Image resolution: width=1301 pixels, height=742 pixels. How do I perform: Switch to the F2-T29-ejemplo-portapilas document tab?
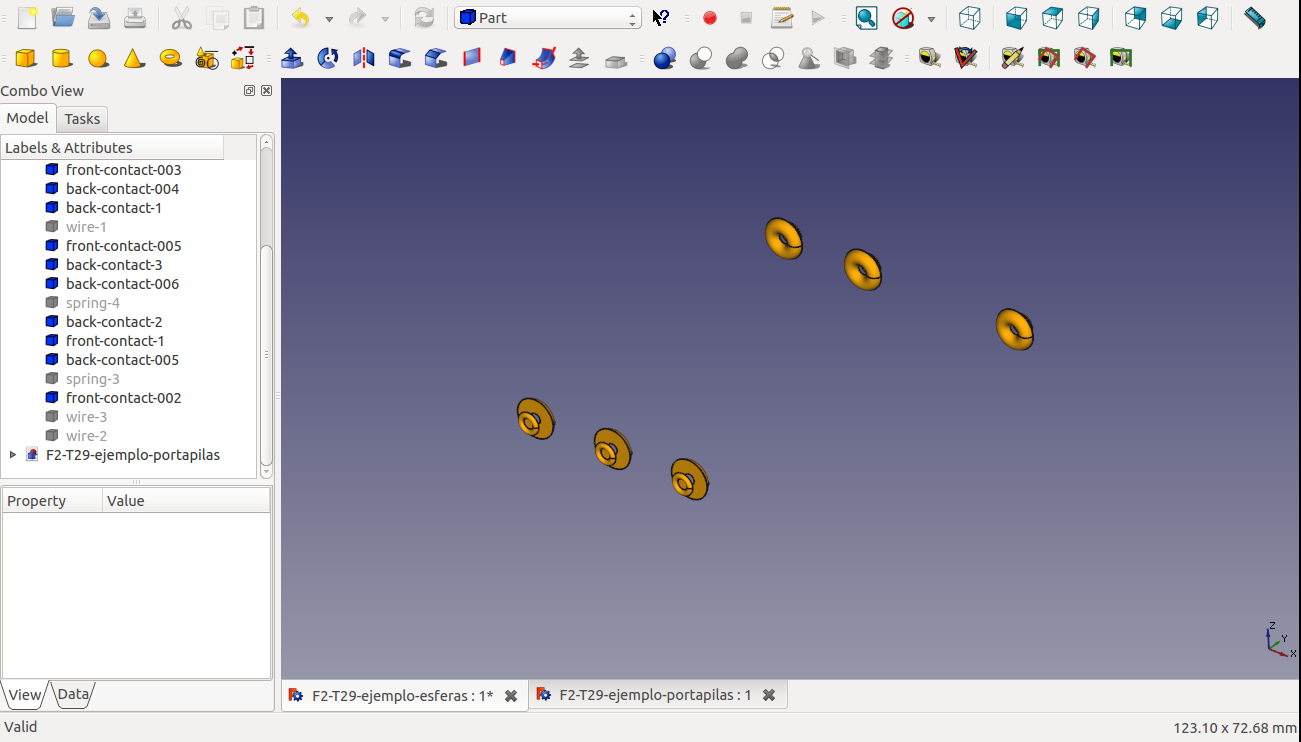click(654, 695)
